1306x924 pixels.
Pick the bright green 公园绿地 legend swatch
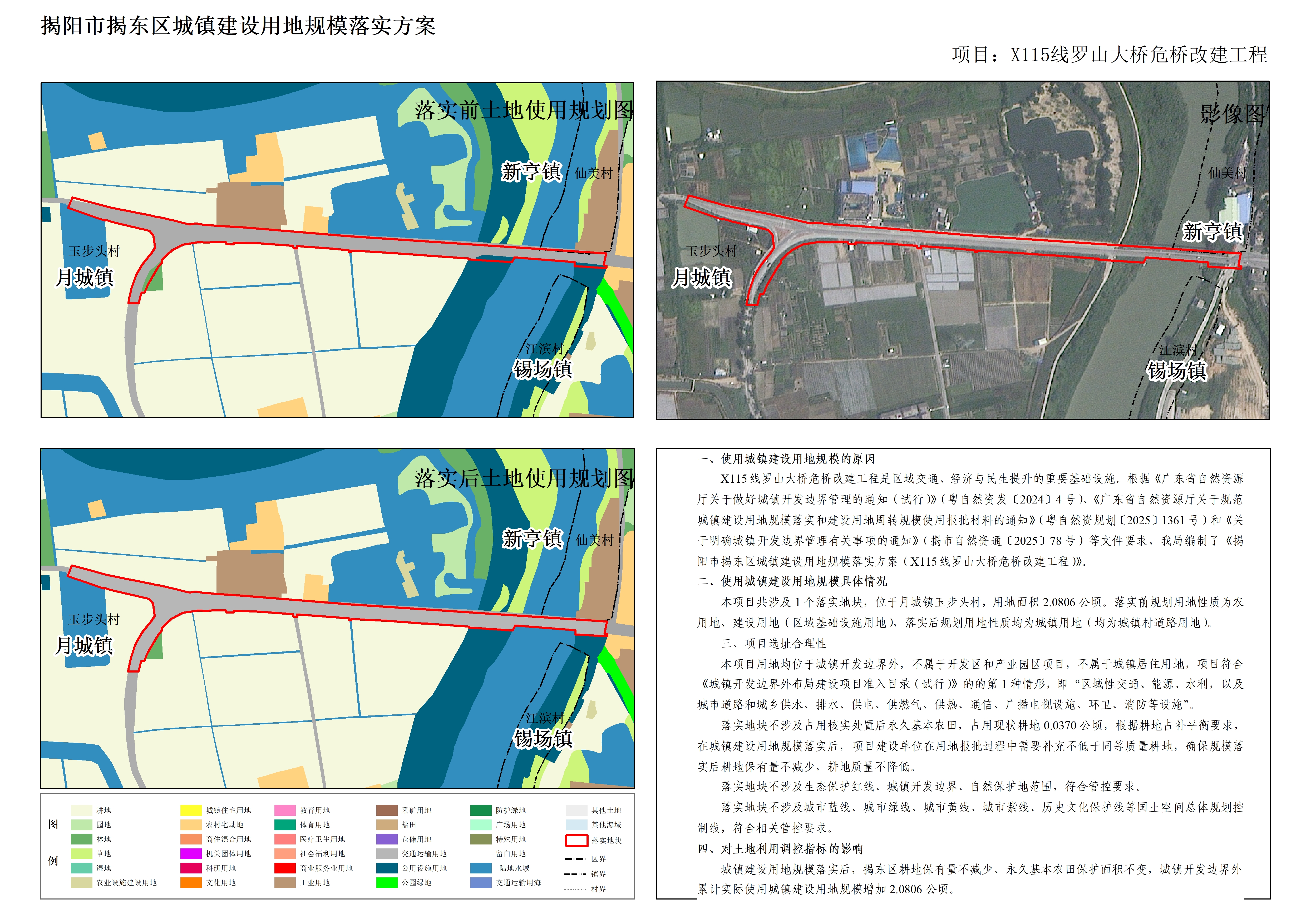coord(387,882)
